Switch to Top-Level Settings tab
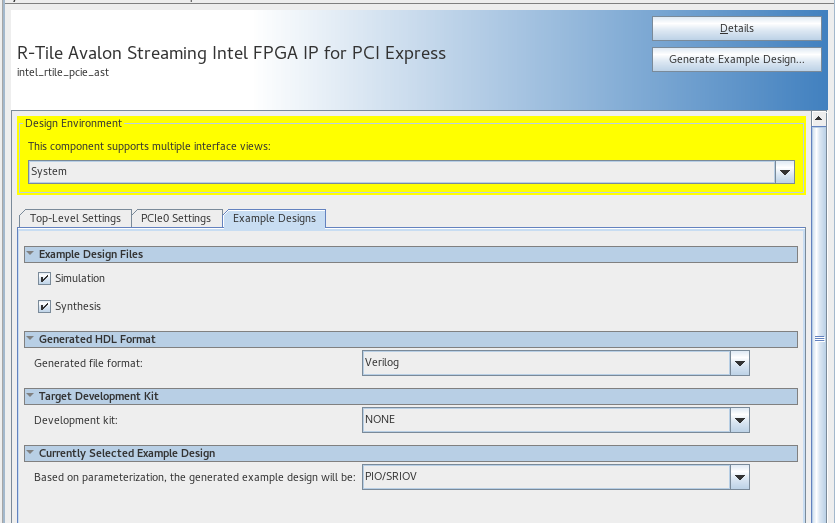 pyautogui.click(x=75, y=219)
